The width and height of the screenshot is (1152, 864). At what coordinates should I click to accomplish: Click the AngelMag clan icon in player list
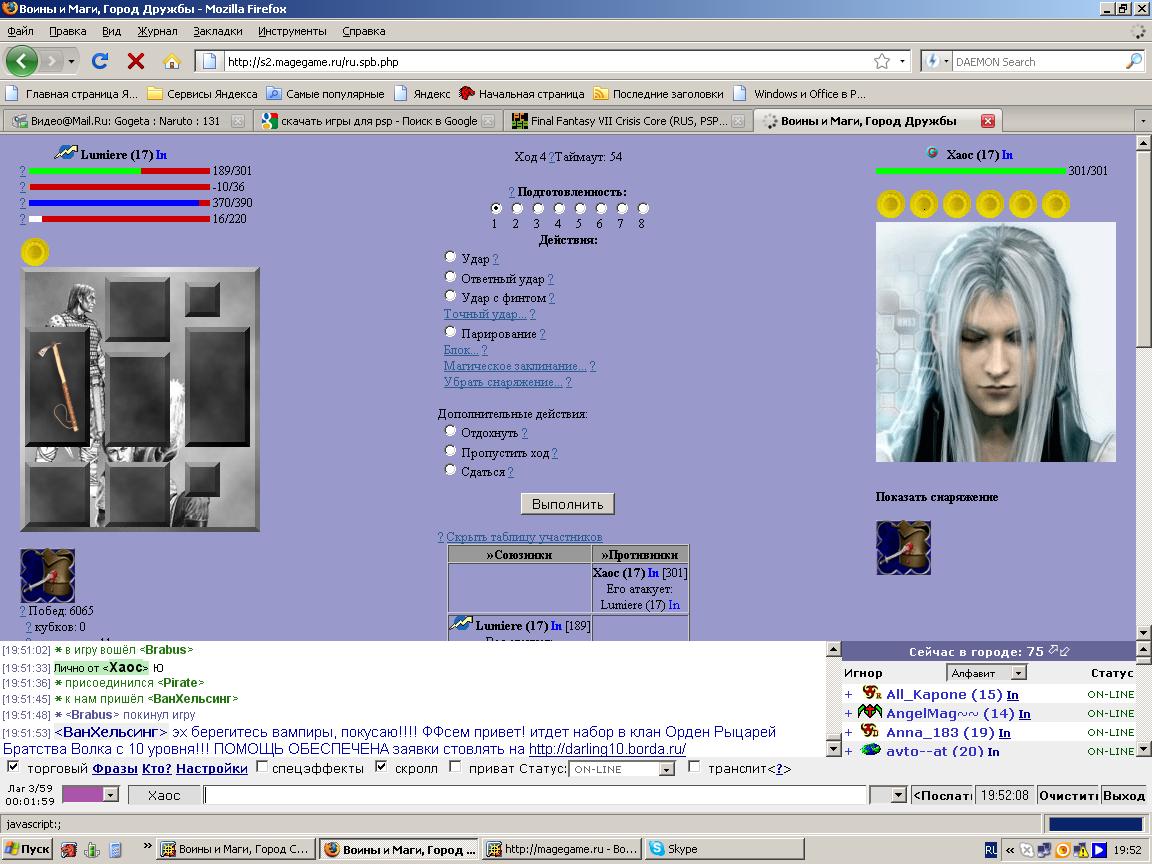(870, 712)
